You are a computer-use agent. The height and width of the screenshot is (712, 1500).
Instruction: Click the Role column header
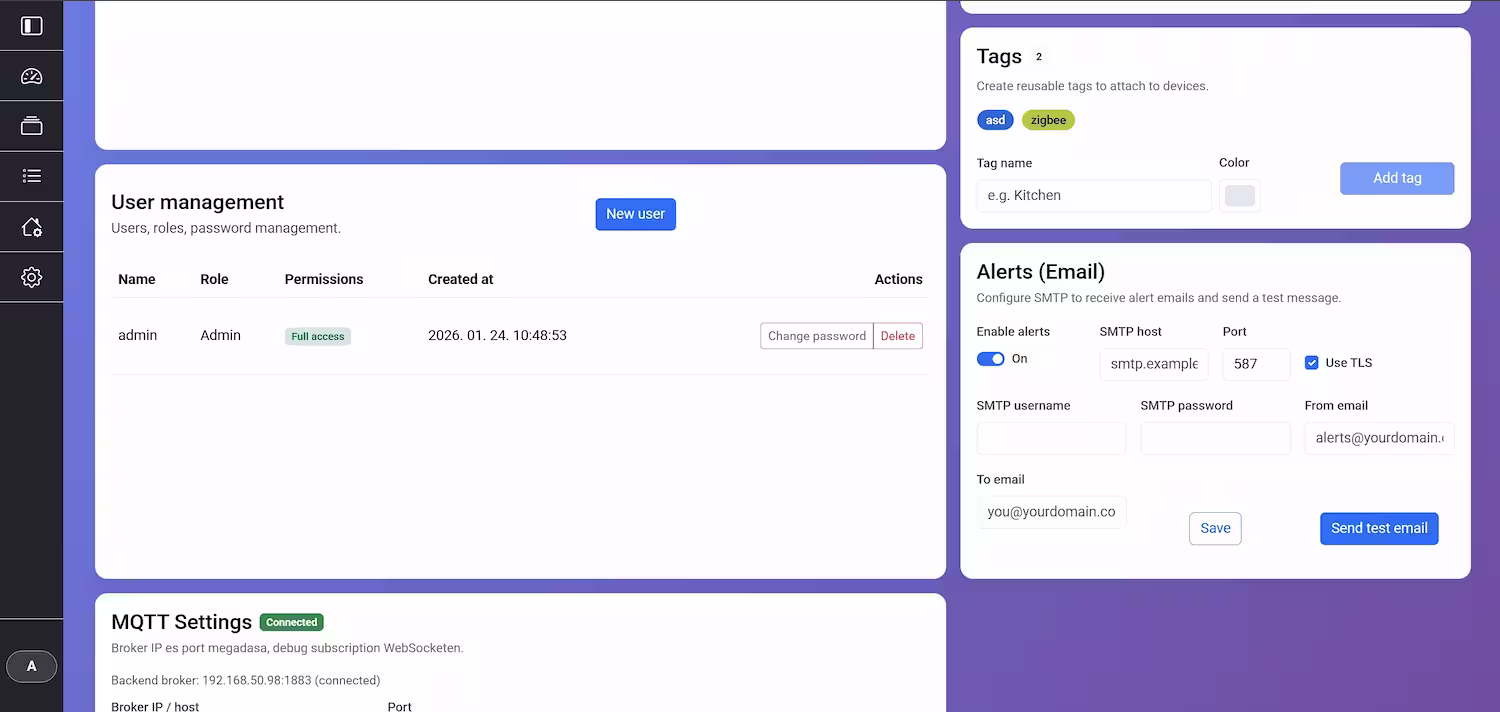coord(214,279)
